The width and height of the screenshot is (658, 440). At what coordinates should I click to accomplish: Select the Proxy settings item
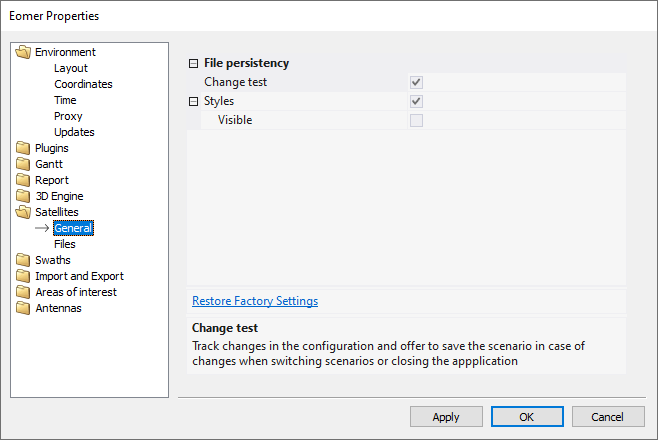[x=68, y=116]
